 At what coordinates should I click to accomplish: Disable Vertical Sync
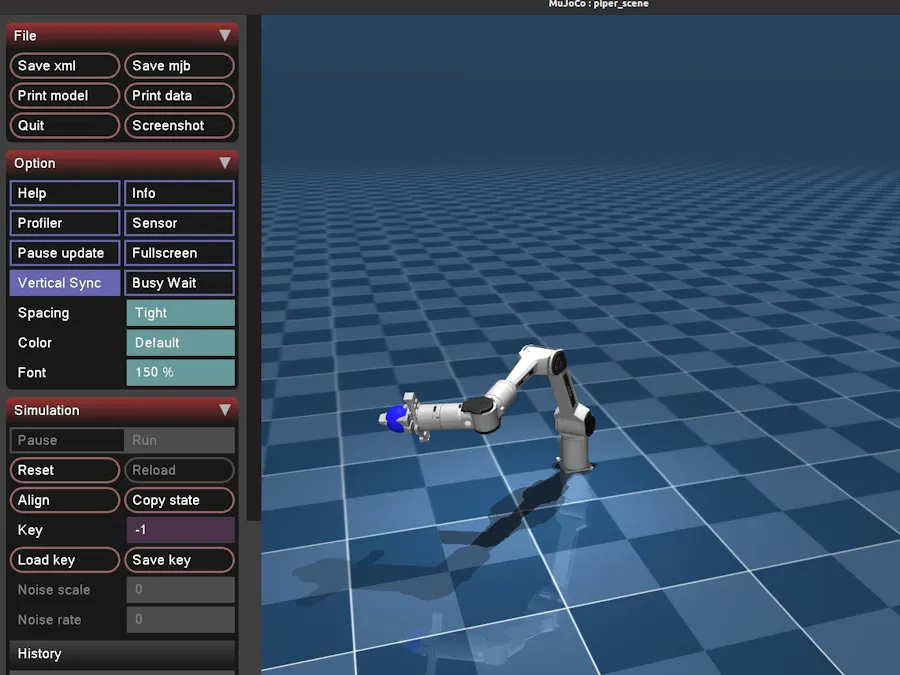click(64, 282)
